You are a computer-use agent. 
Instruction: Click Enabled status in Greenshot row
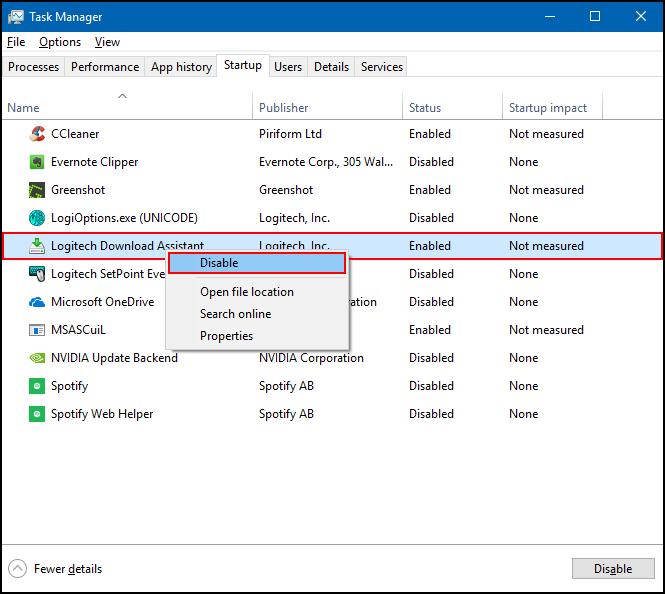coord(430,190)
